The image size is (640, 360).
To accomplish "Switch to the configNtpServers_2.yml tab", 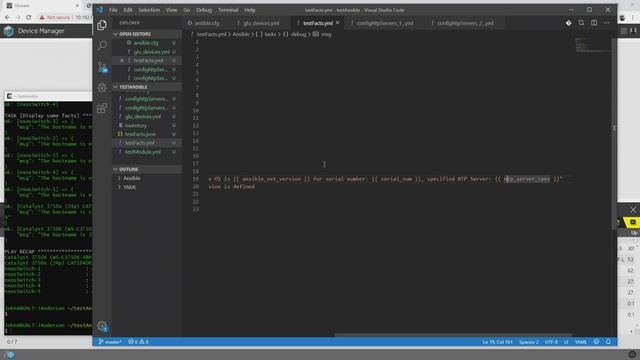I will (x=465, y=23).
